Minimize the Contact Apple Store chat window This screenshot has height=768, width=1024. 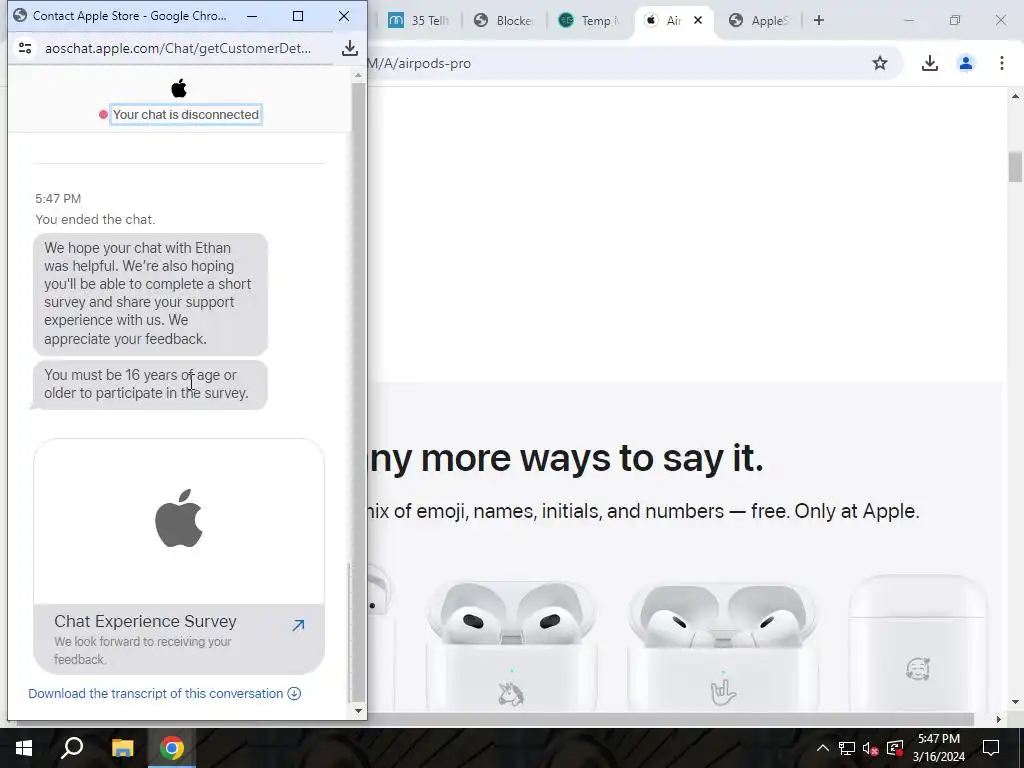coord(252,16)
